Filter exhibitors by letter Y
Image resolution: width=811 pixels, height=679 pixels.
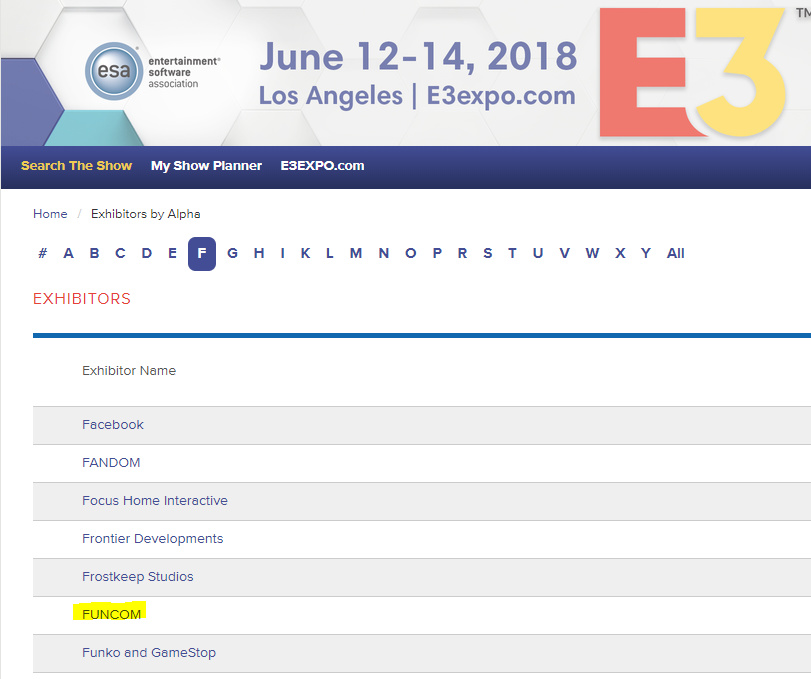pos(645,253)
